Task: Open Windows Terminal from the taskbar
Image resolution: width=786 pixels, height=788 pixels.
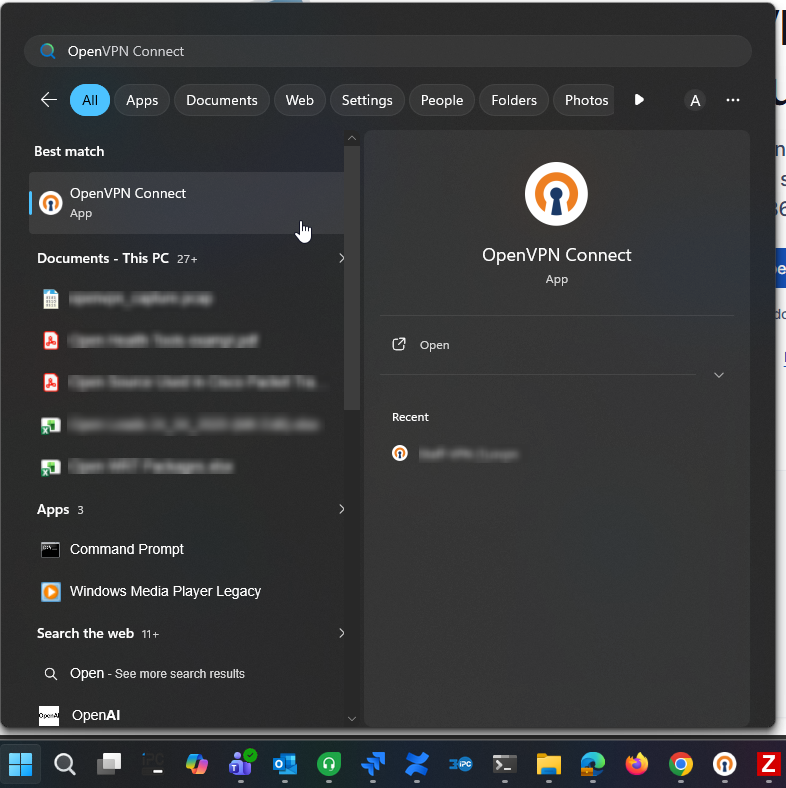Action: (x=505, y=764)
